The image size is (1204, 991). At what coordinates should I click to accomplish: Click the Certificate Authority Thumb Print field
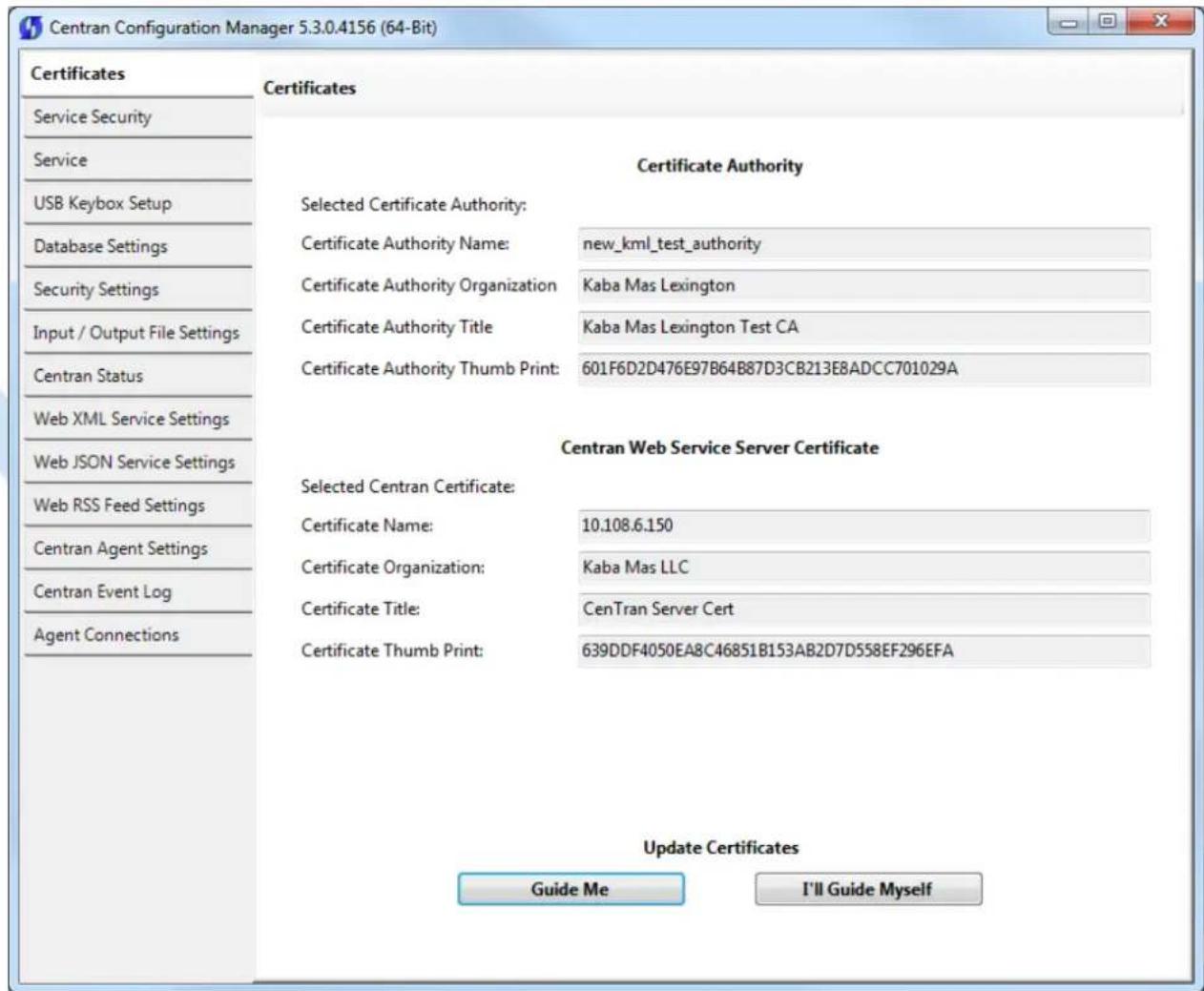click(863, 368)
